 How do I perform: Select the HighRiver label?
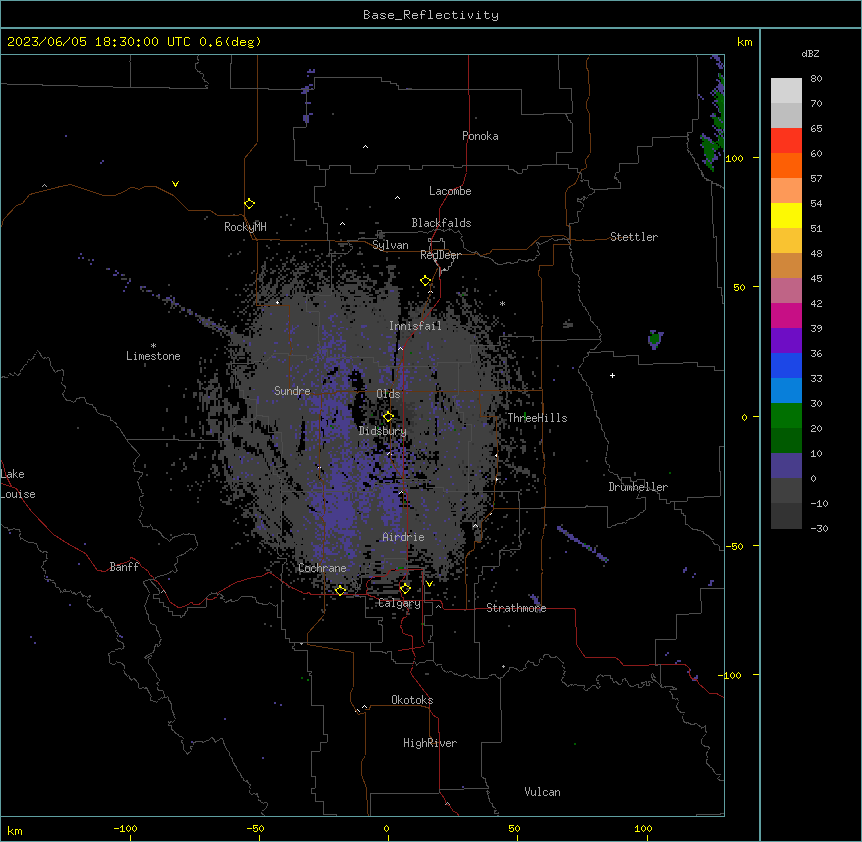coord(430,743)
